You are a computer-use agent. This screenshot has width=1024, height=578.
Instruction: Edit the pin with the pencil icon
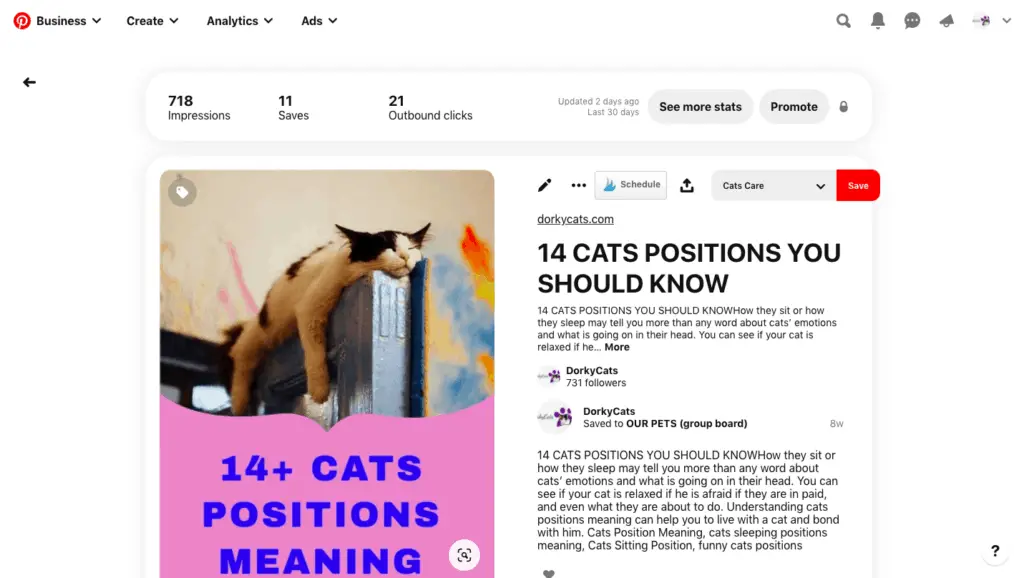point(545,185)
